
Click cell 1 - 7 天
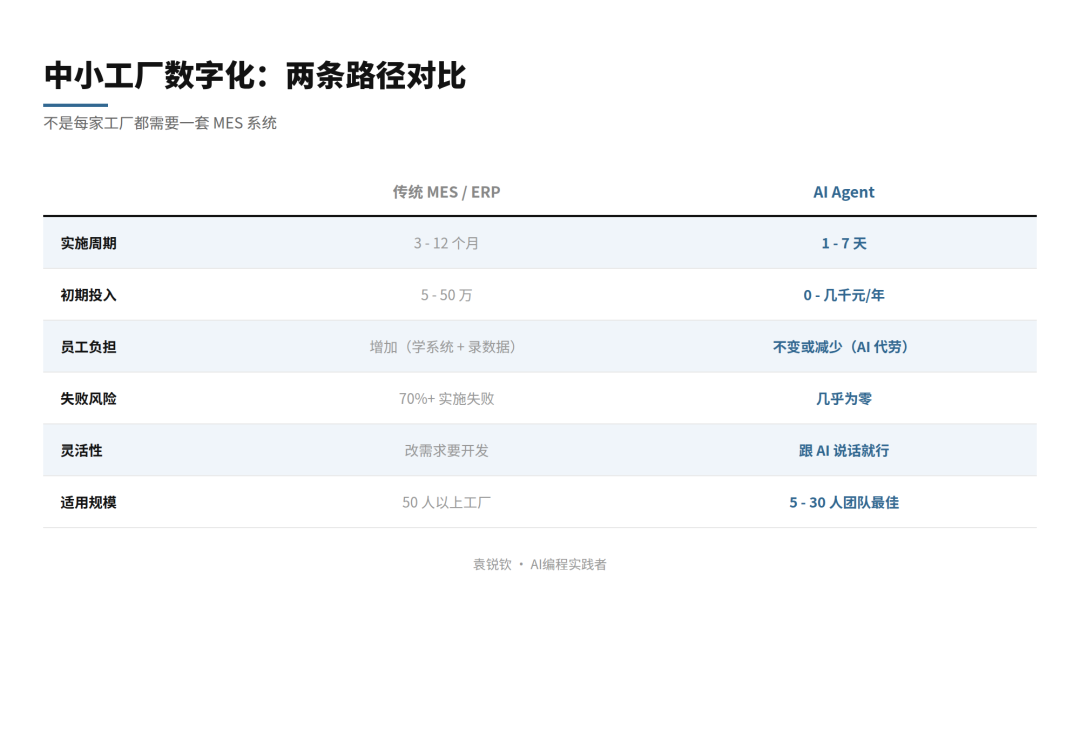(844, 243)
